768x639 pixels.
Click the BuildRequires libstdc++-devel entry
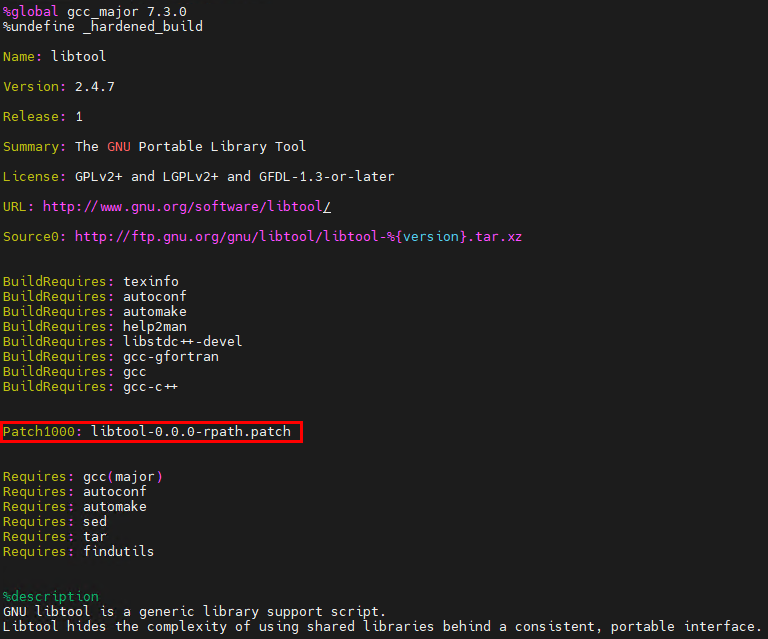[182, 342]
